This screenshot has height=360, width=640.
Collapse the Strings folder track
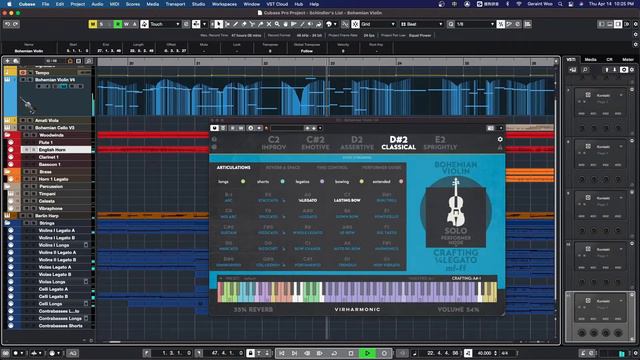tap(7, 223)
